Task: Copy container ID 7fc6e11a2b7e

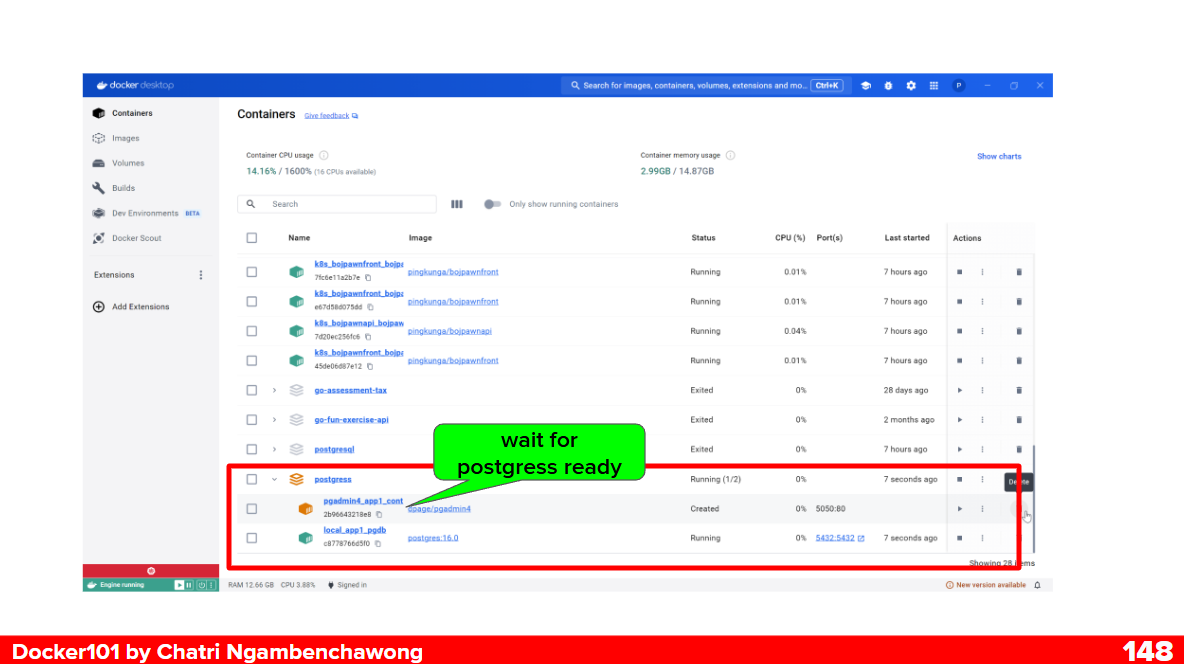Action: pyautogui.click(x=368, y=278)
